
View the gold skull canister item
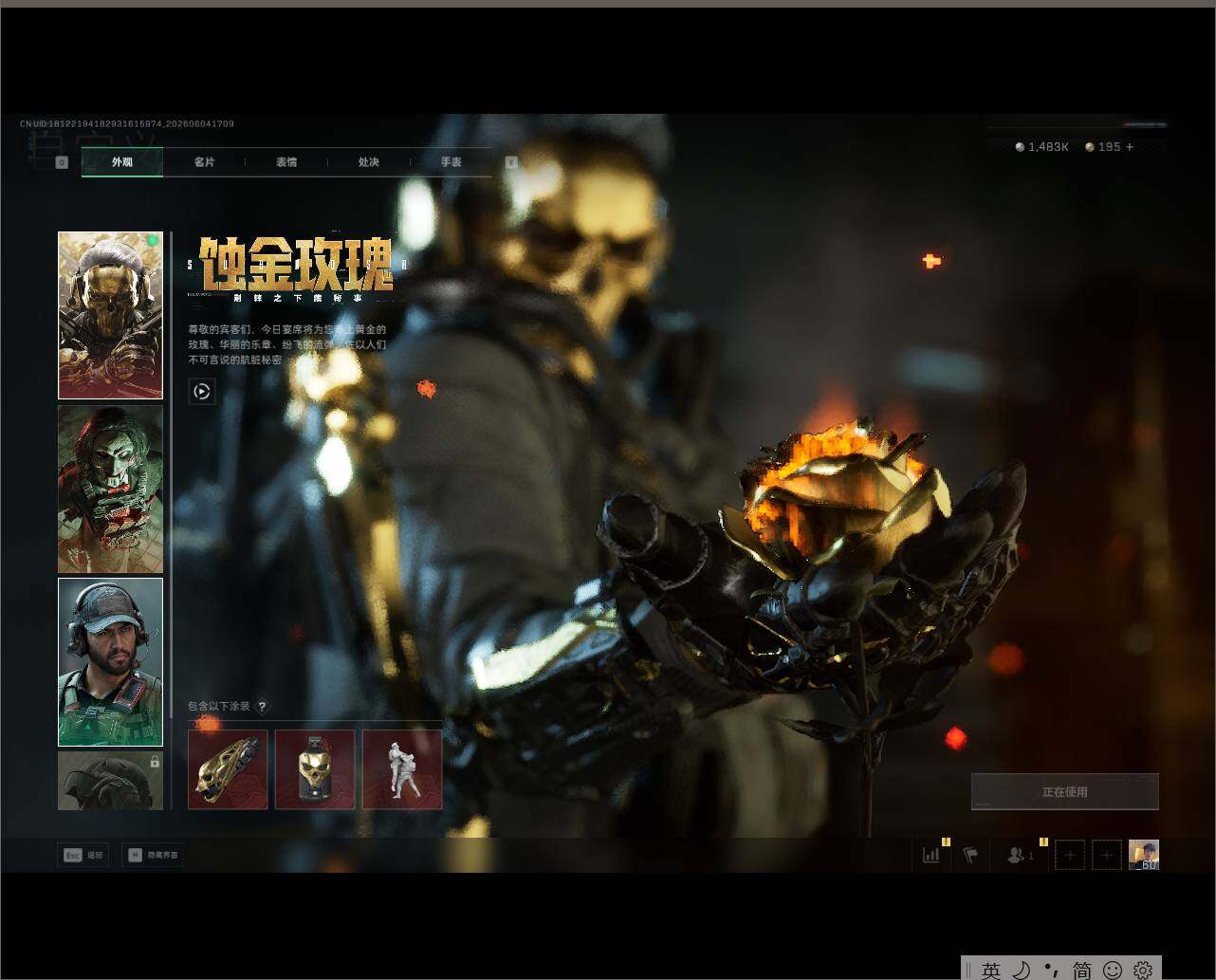coord(315,769)
